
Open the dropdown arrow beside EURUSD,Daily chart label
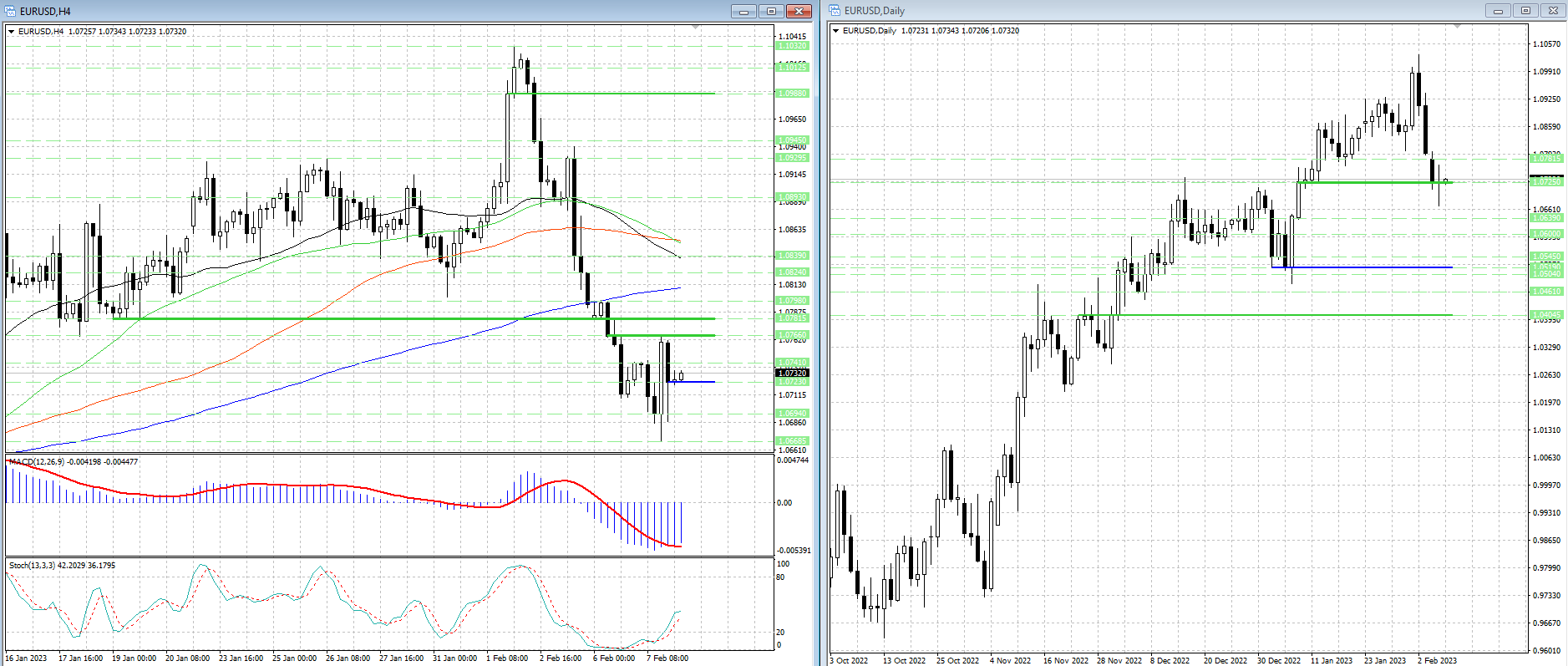point(836,31)
